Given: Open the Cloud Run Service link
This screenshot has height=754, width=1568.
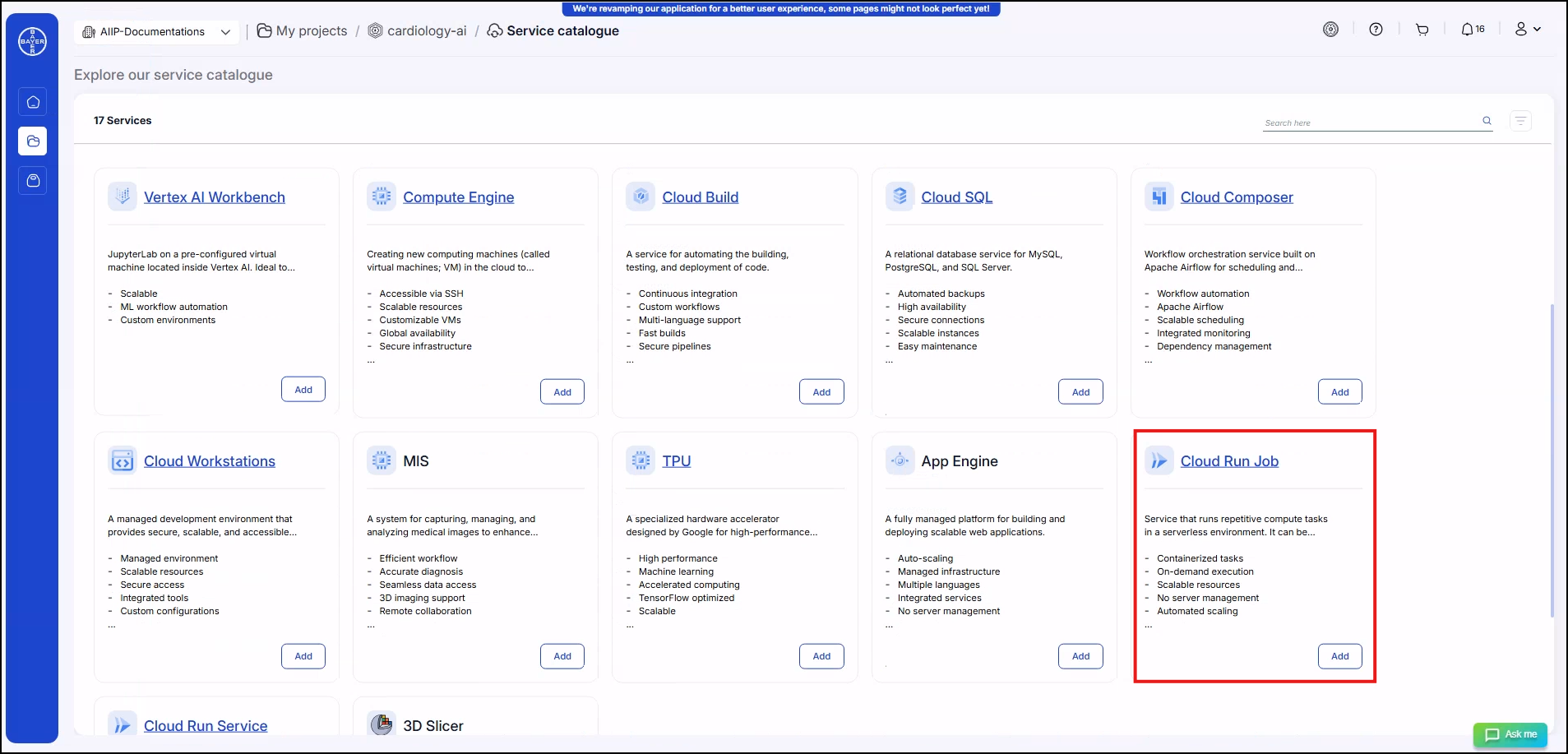Looking at the screenshot, I should [x=206, y=726].
